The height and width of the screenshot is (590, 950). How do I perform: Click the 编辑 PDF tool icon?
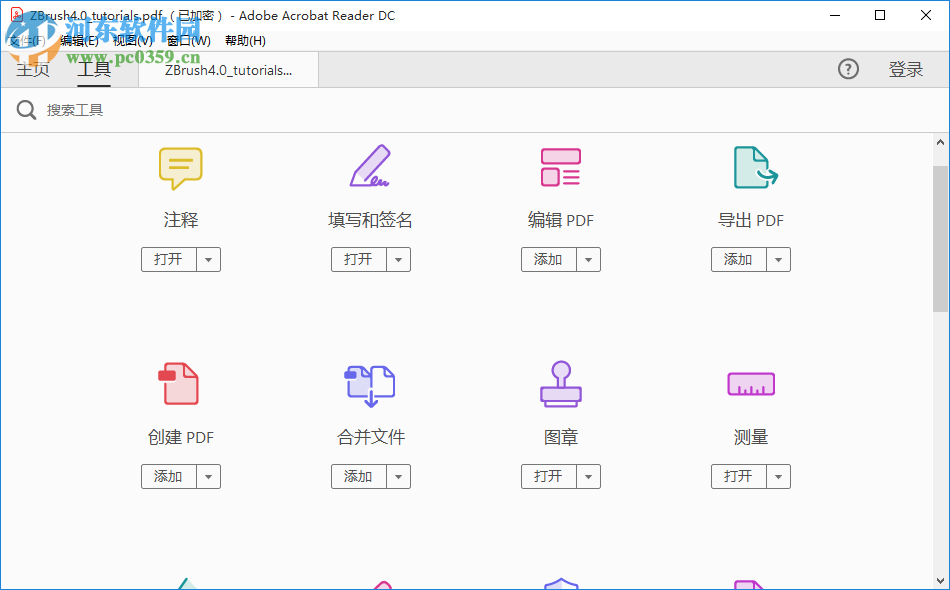pyautogui.click(x=560, y=166)
